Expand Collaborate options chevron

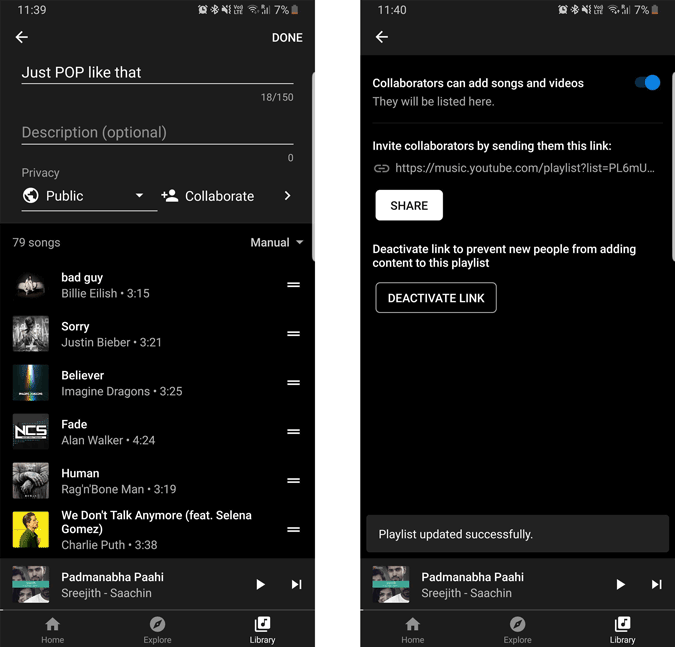[x=287, y=196]
